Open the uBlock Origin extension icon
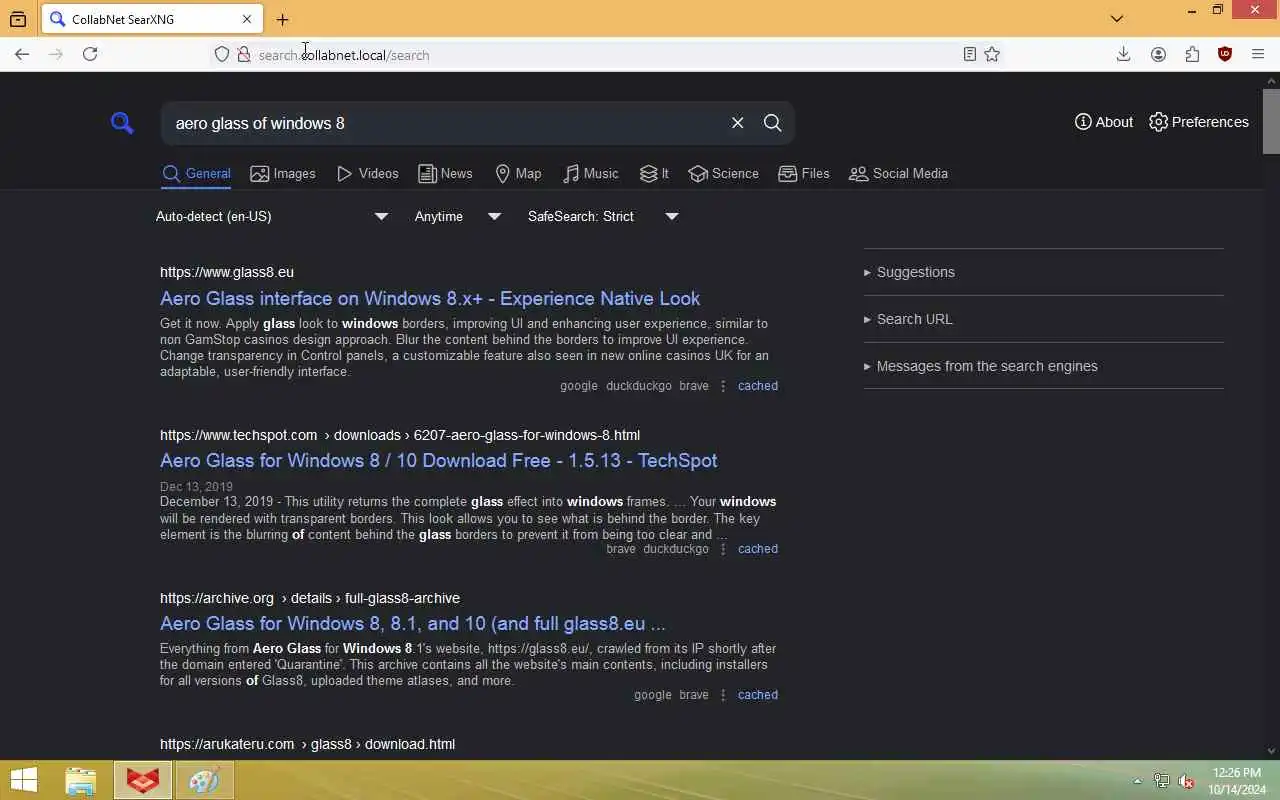This screenshot has height=800, width=1280. pyautogui.click(x=1225, y=55)
